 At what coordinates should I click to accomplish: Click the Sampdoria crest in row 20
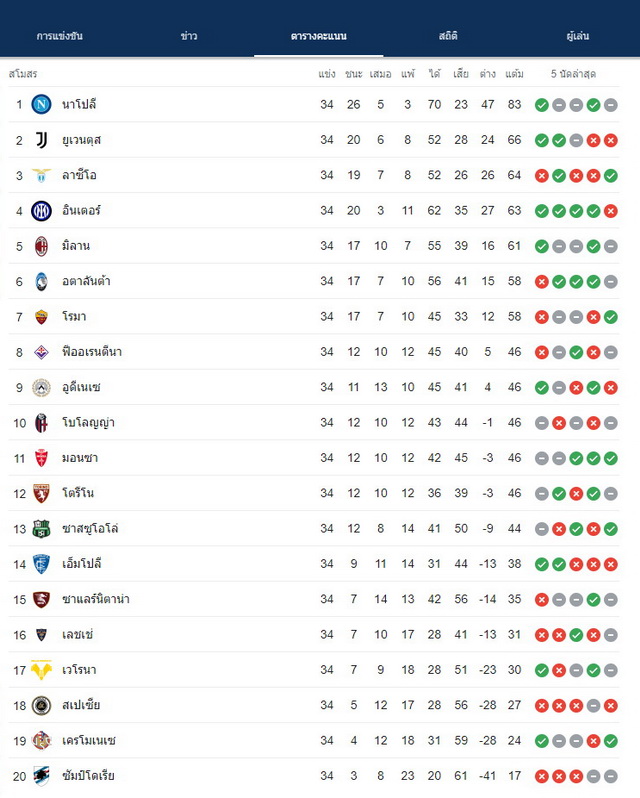41,776
